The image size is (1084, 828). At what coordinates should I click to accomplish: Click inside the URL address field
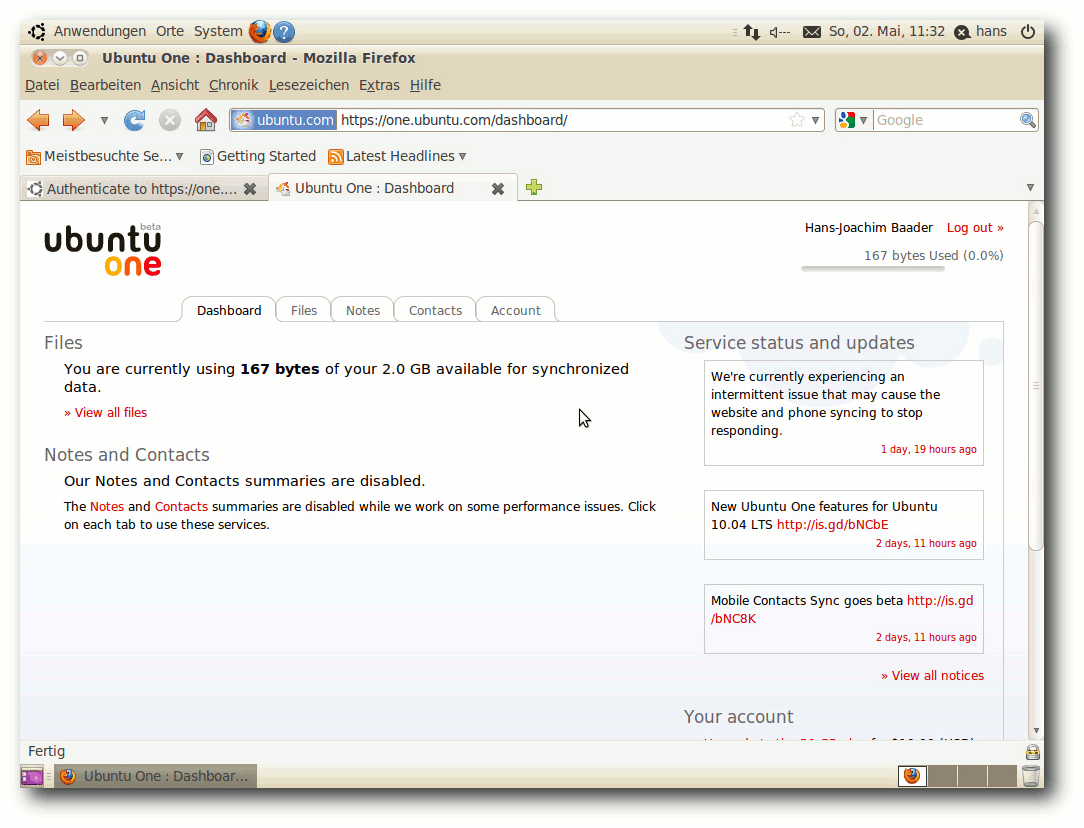tap(560, 120)
